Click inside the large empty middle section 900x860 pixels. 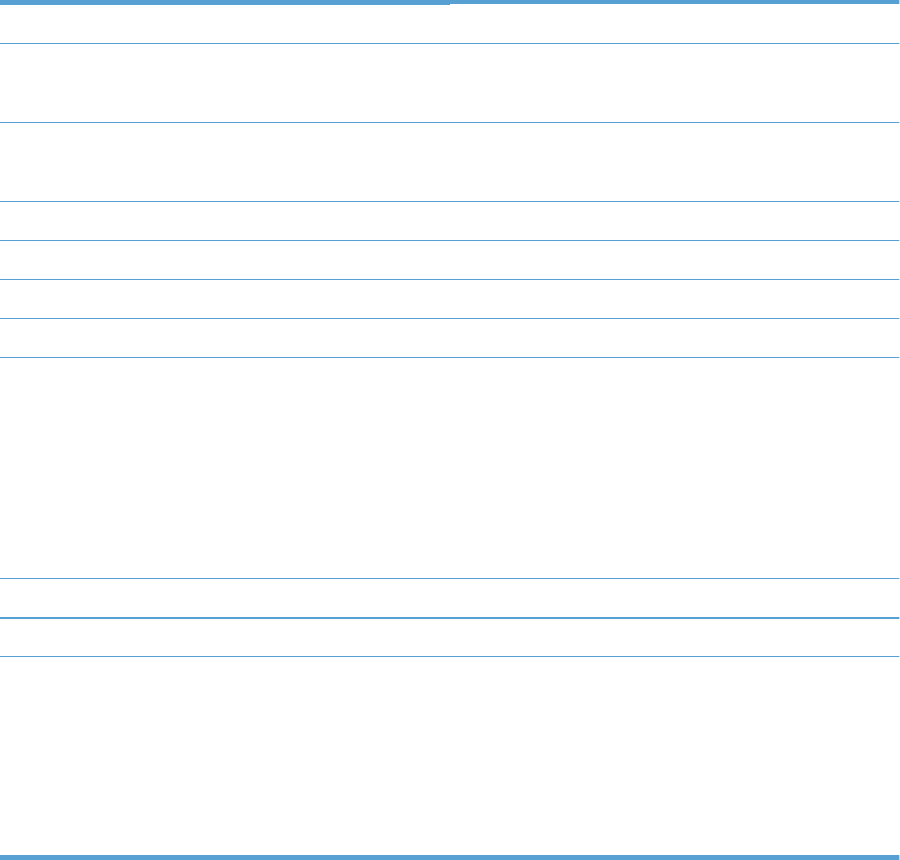click(449, 468)
